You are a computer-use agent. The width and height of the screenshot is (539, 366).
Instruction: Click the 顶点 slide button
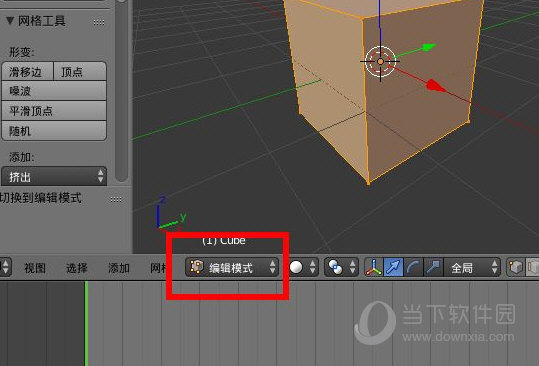click(80, 71)
